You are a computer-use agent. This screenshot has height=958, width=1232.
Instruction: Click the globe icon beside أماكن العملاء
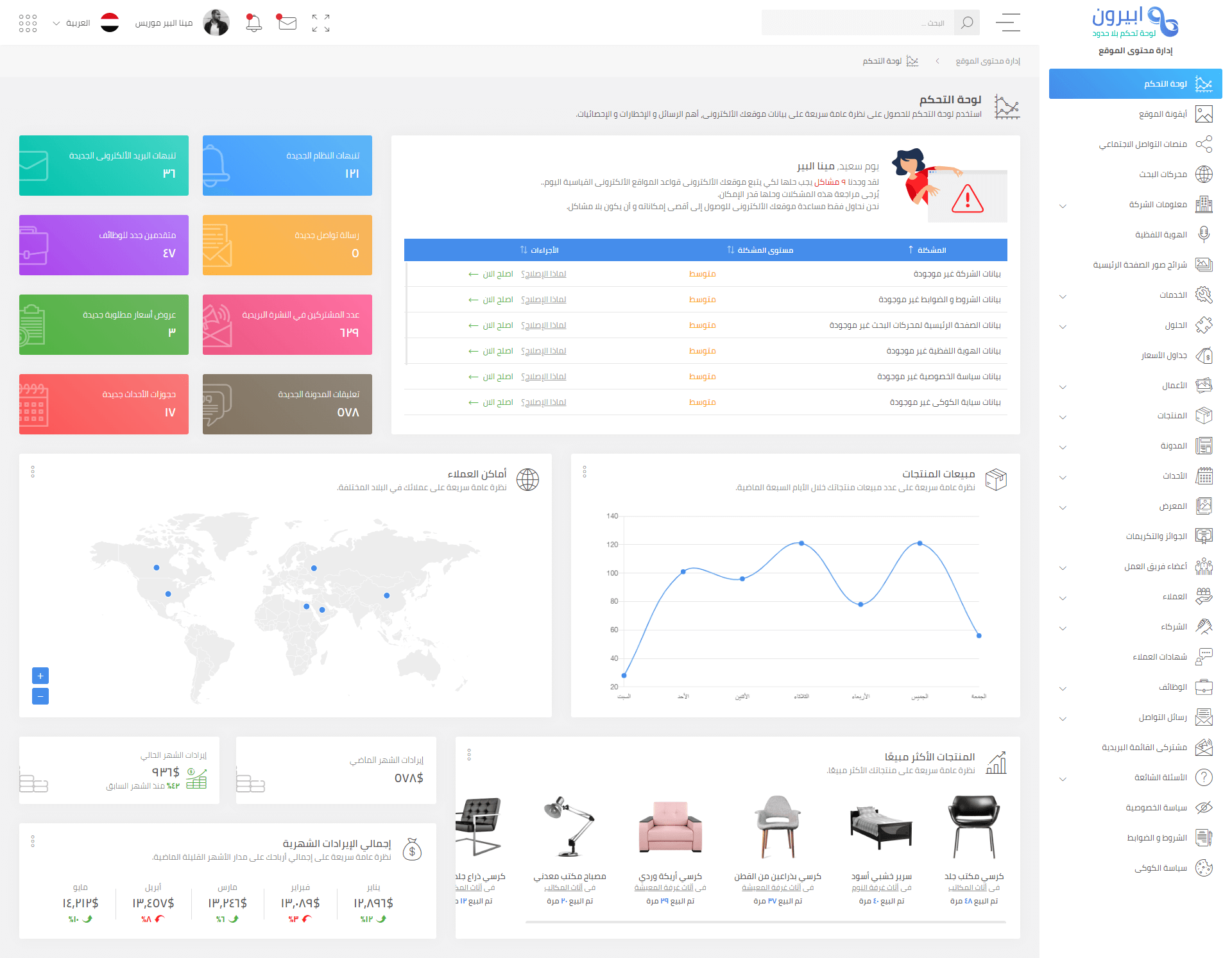[x=527, y=479]
